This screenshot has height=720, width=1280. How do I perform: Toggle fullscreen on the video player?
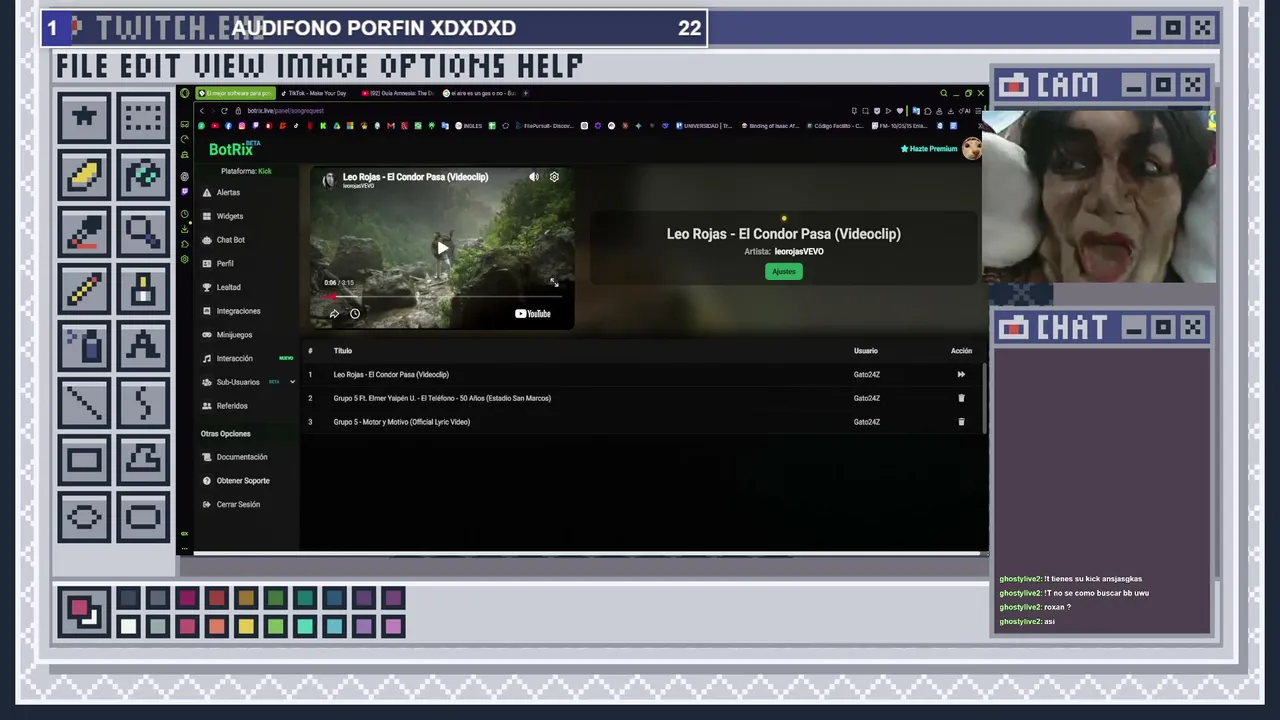[554, 283]
